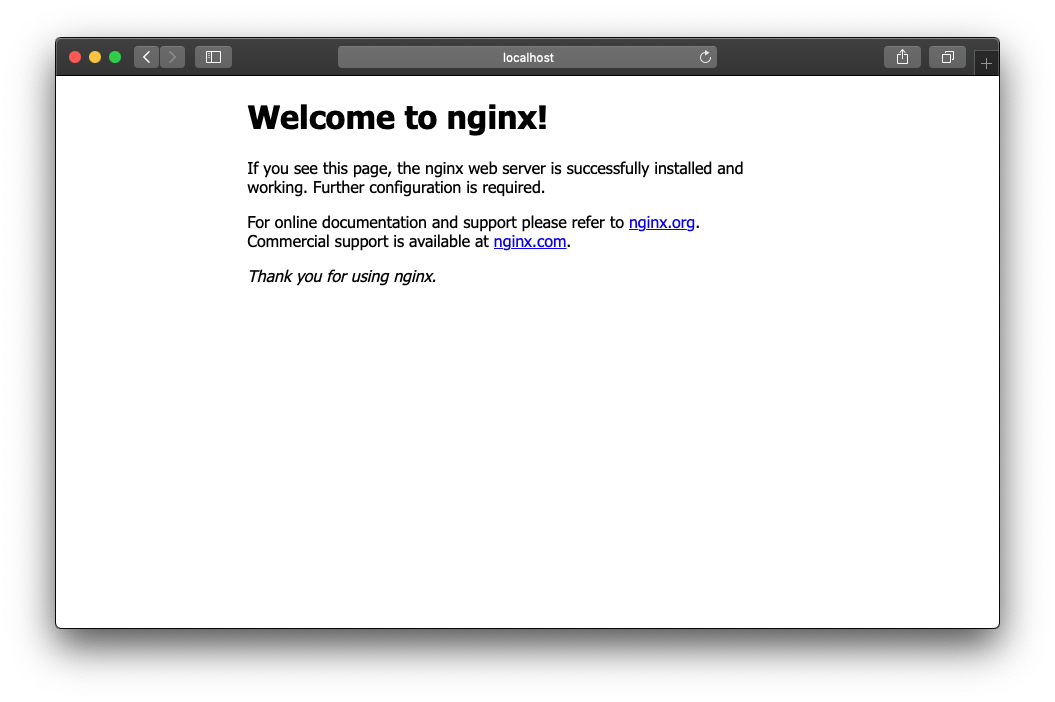Click the grayed-out forward arrow
The image size is (1055, 702).
tap(172, 57)
